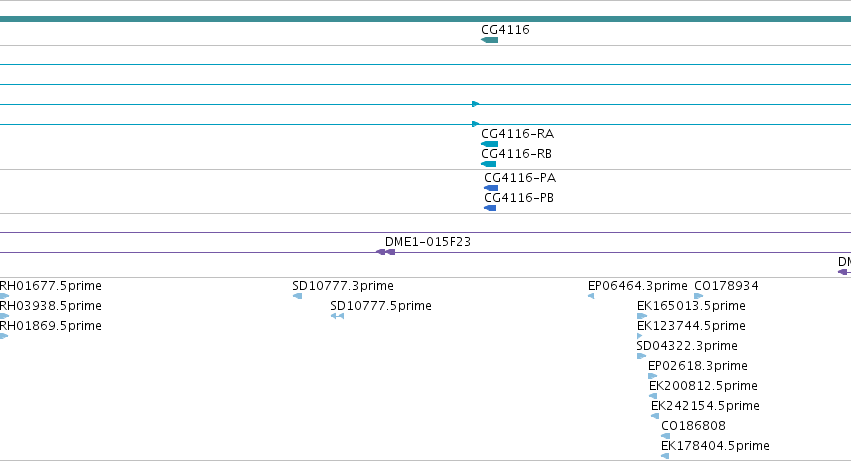Image resolution: width=851 pixels, height=461 pixels.
Task: Open the DME1-015F23 label link
Action: click(428, 242)
